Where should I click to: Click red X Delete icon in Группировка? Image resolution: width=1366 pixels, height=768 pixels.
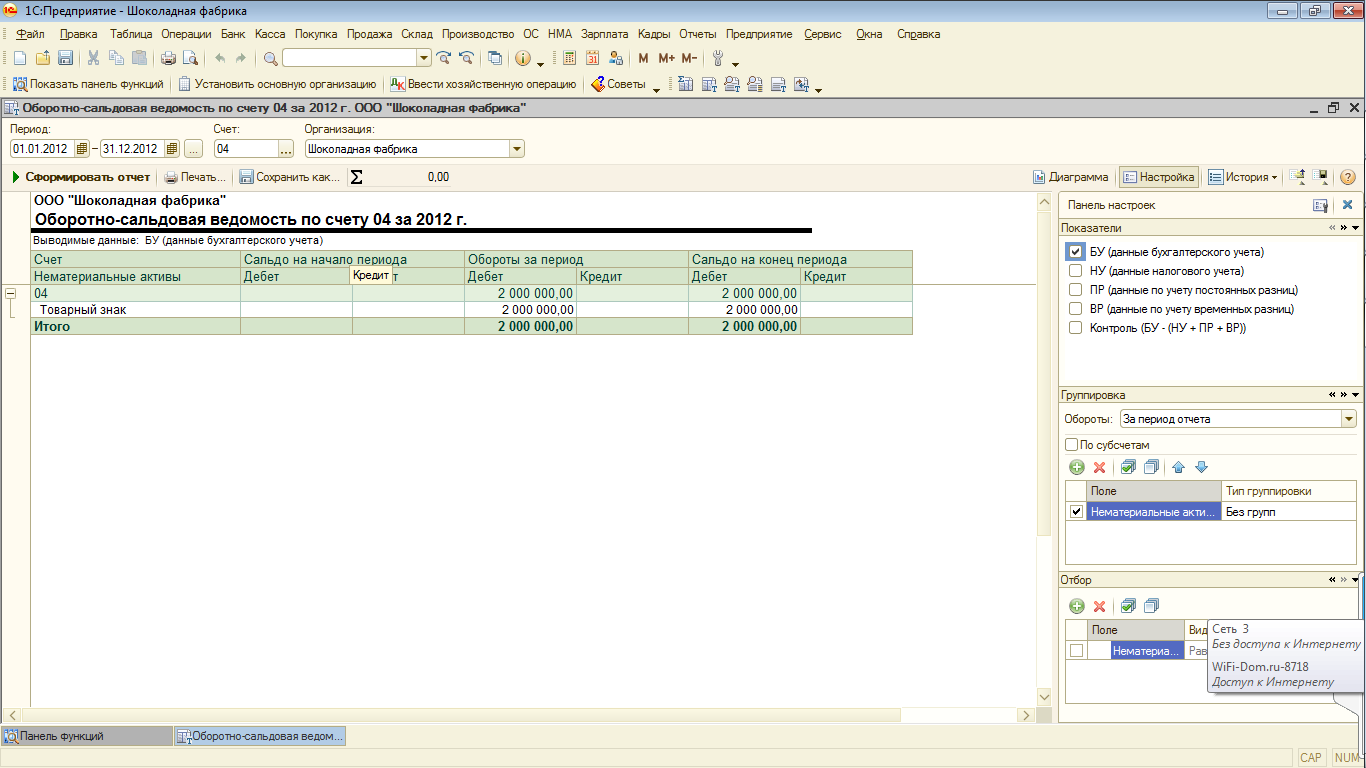pos(1099,467)
